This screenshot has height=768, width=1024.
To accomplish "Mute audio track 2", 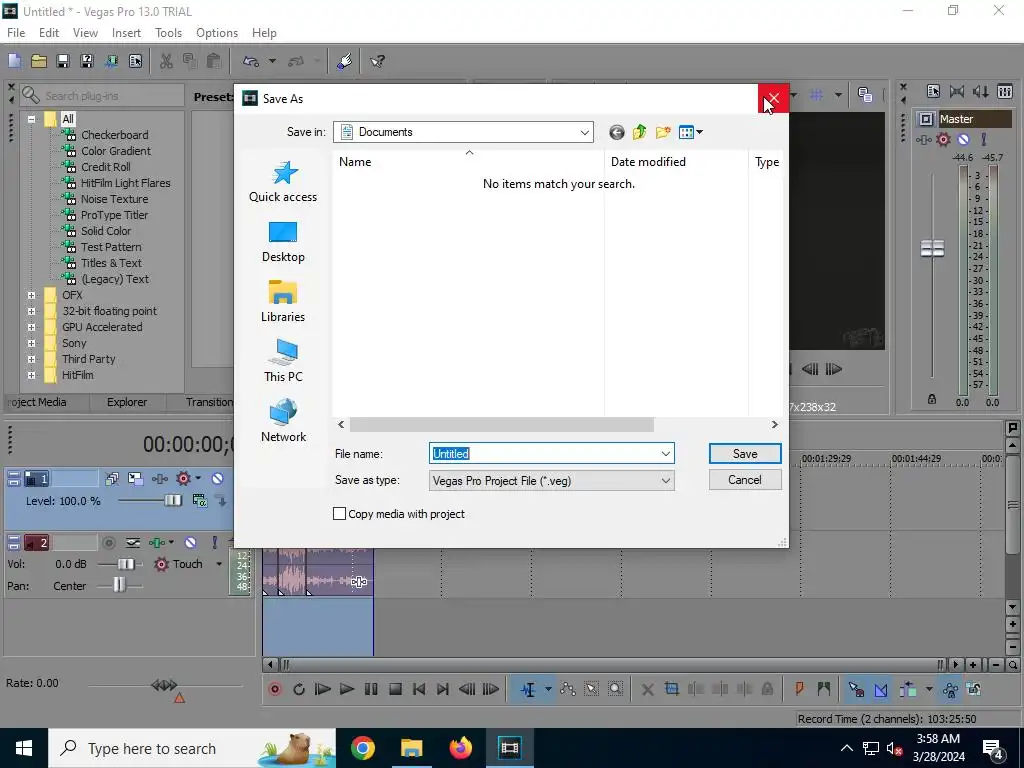I will click(x=190, y=543).
